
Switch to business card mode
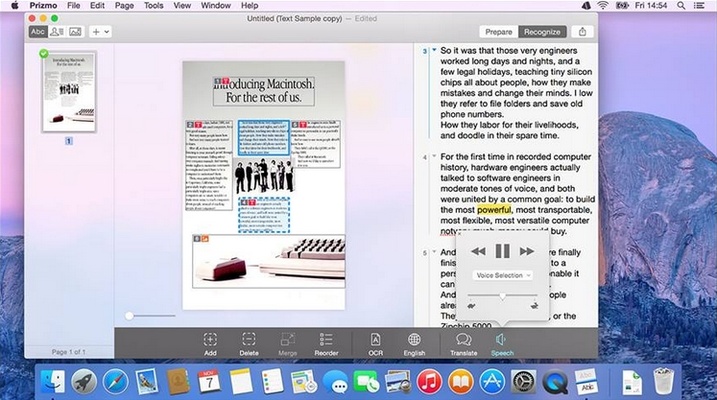57,32
